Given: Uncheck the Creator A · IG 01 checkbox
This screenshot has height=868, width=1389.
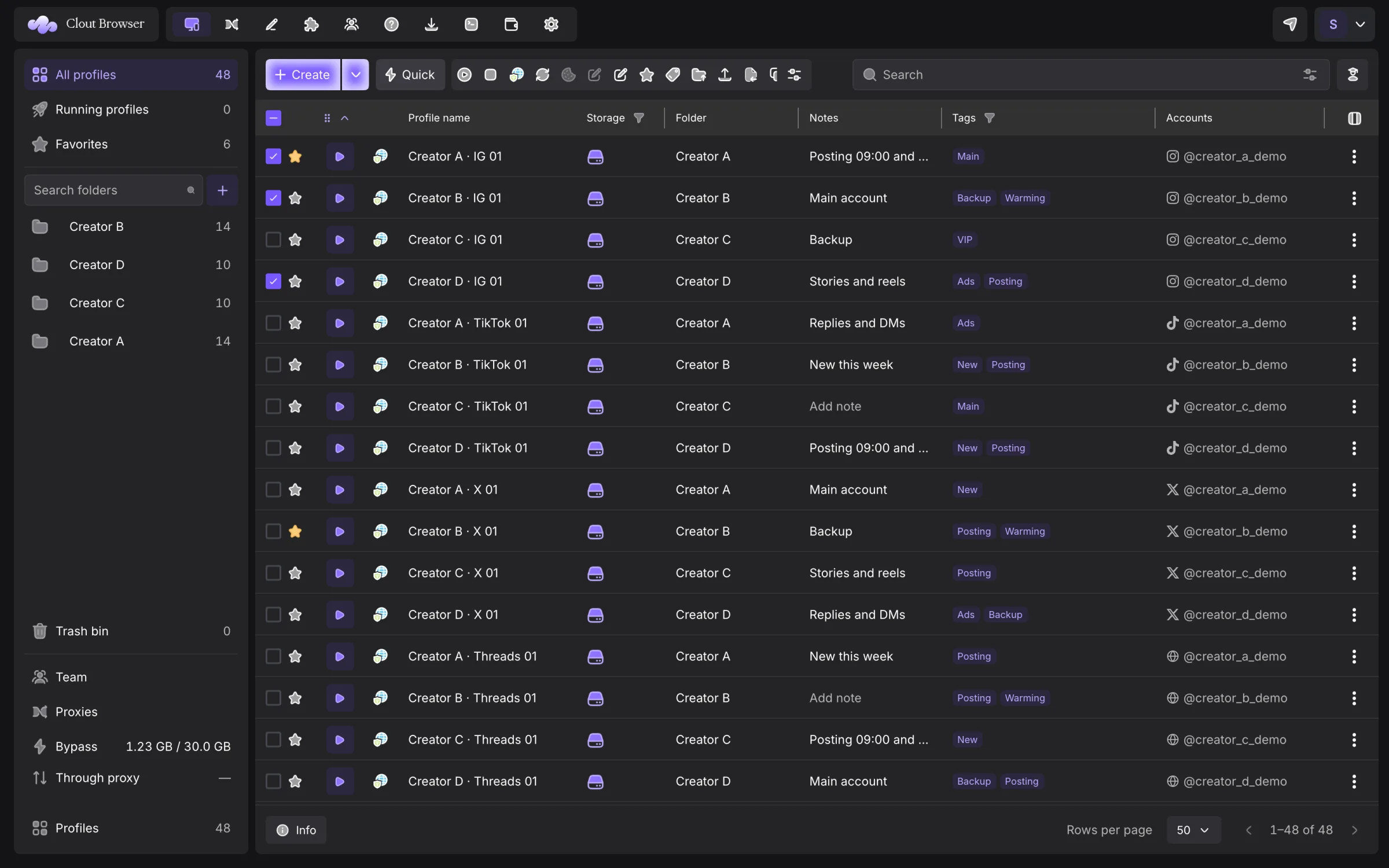Looking at the screenshot, I should pos(273,156).
